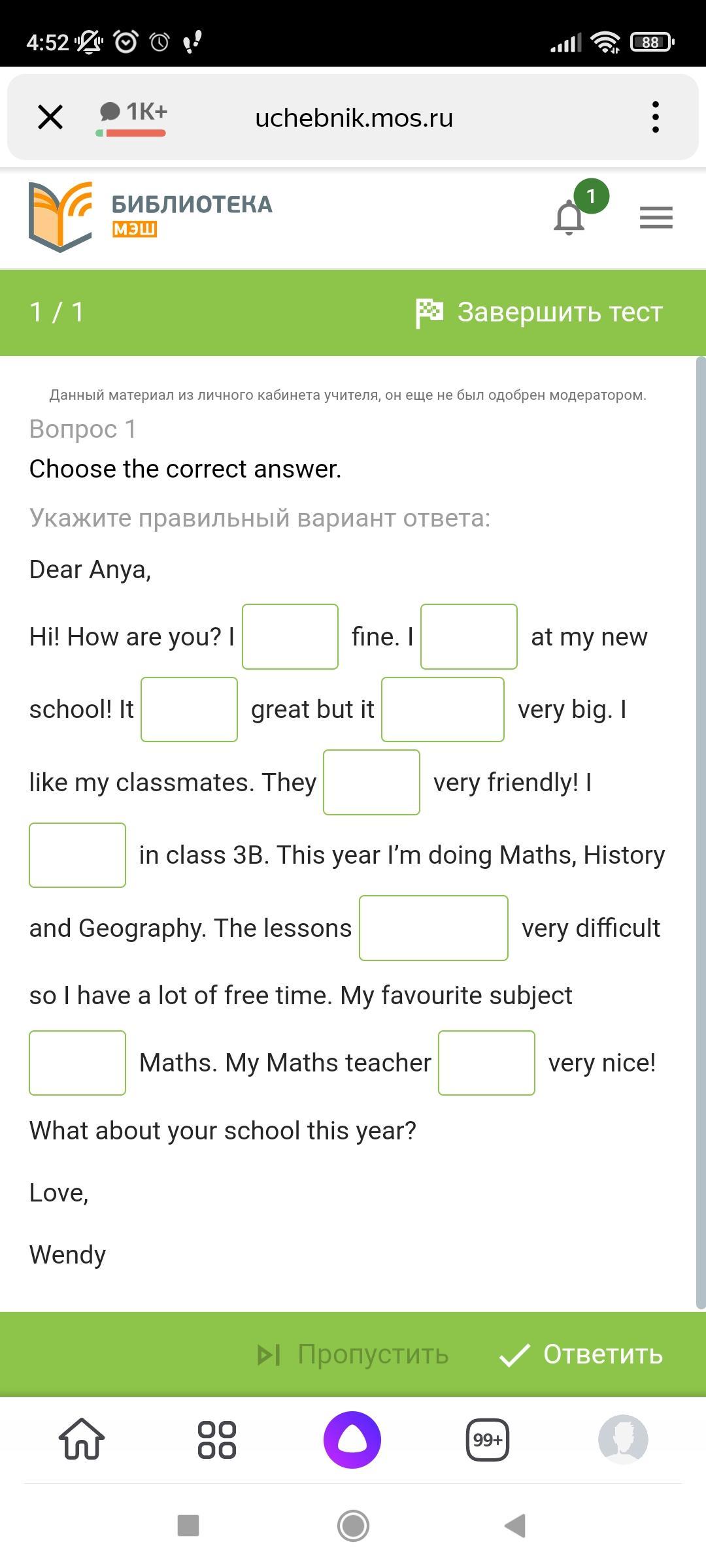
Task: Open the profile avatar
Action: click(x=623, y=1439)
